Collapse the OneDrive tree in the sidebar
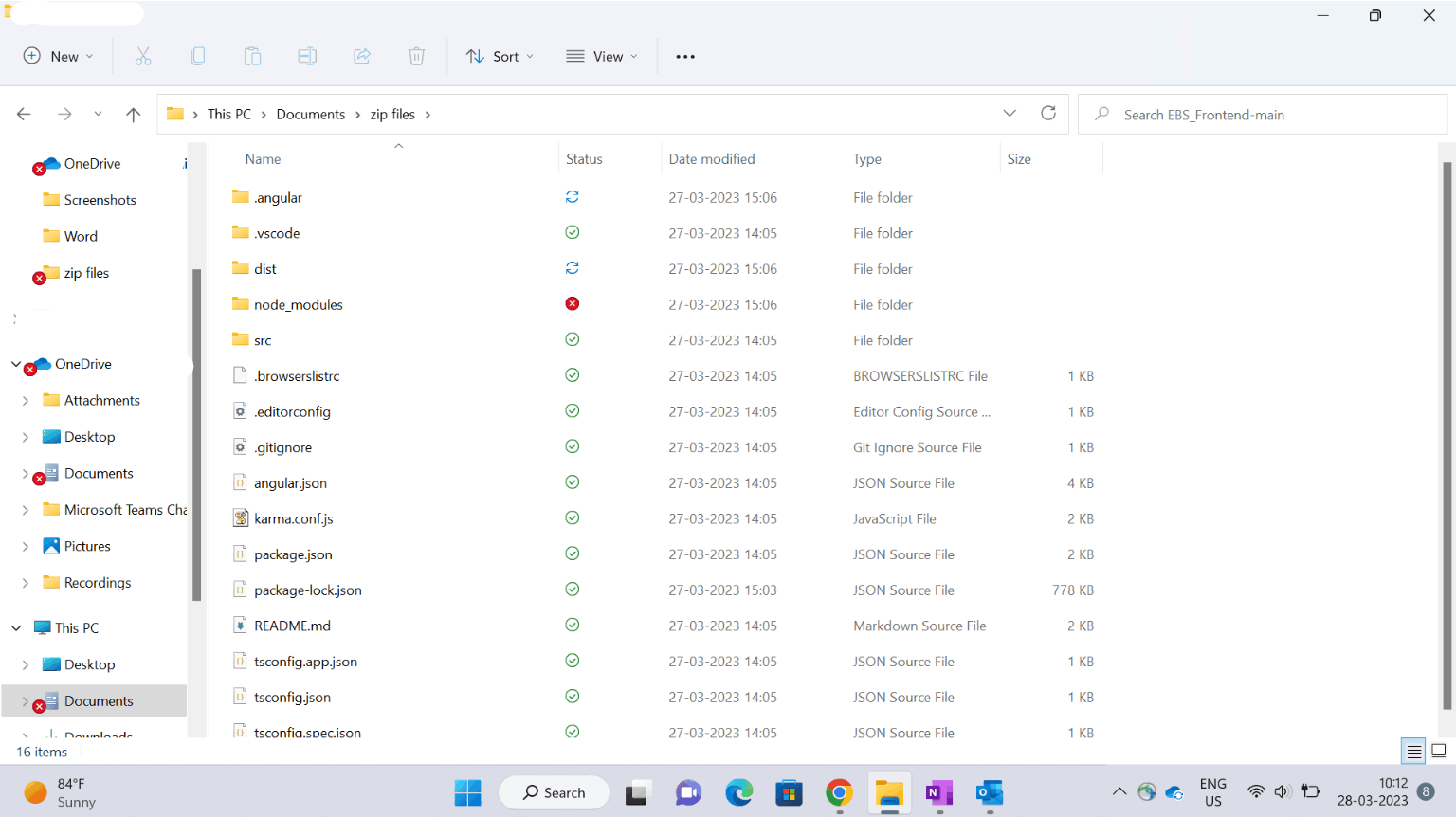 [x=15, y=364]
